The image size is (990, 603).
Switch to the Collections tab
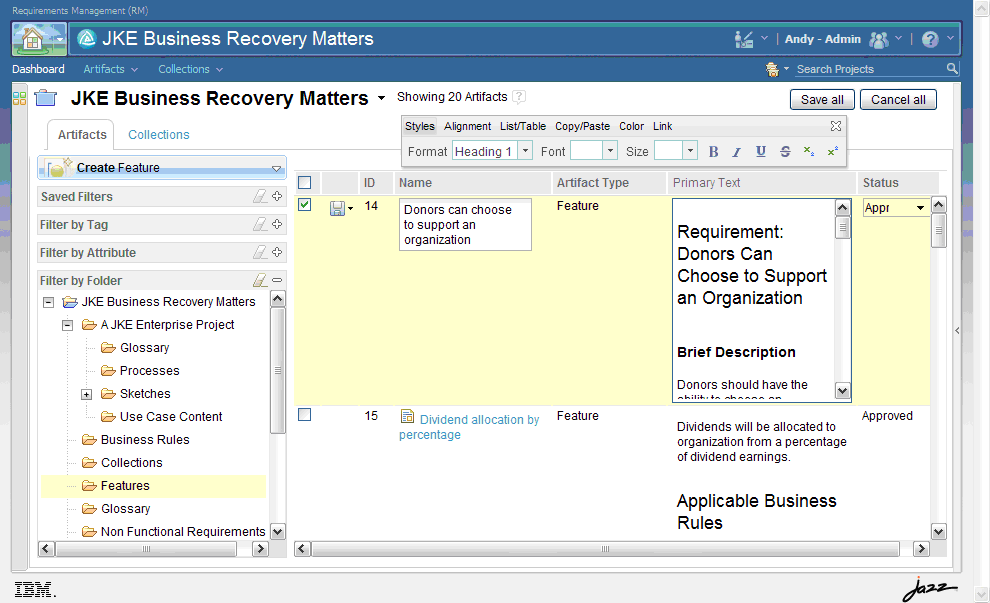pyautogui.click(x=158, y=134)
